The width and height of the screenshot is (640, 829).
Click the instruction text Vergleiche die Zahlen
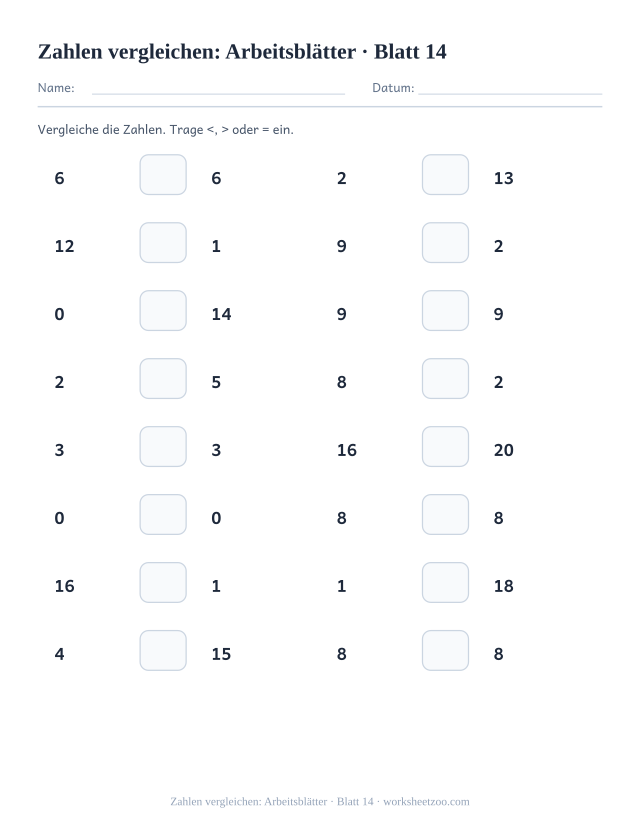click(x=101, y=130)
